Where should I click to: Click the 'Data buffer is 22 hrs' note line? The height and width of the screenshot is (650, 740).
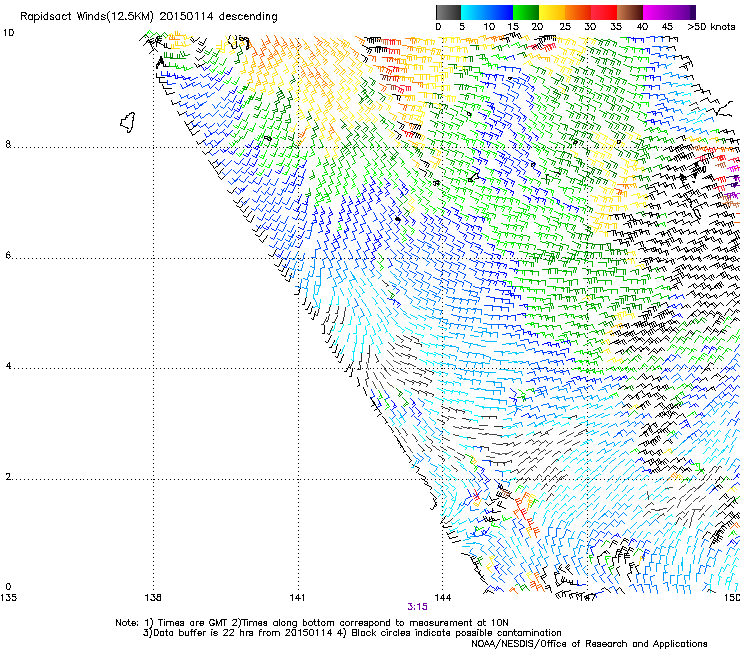tap(352, 633)
